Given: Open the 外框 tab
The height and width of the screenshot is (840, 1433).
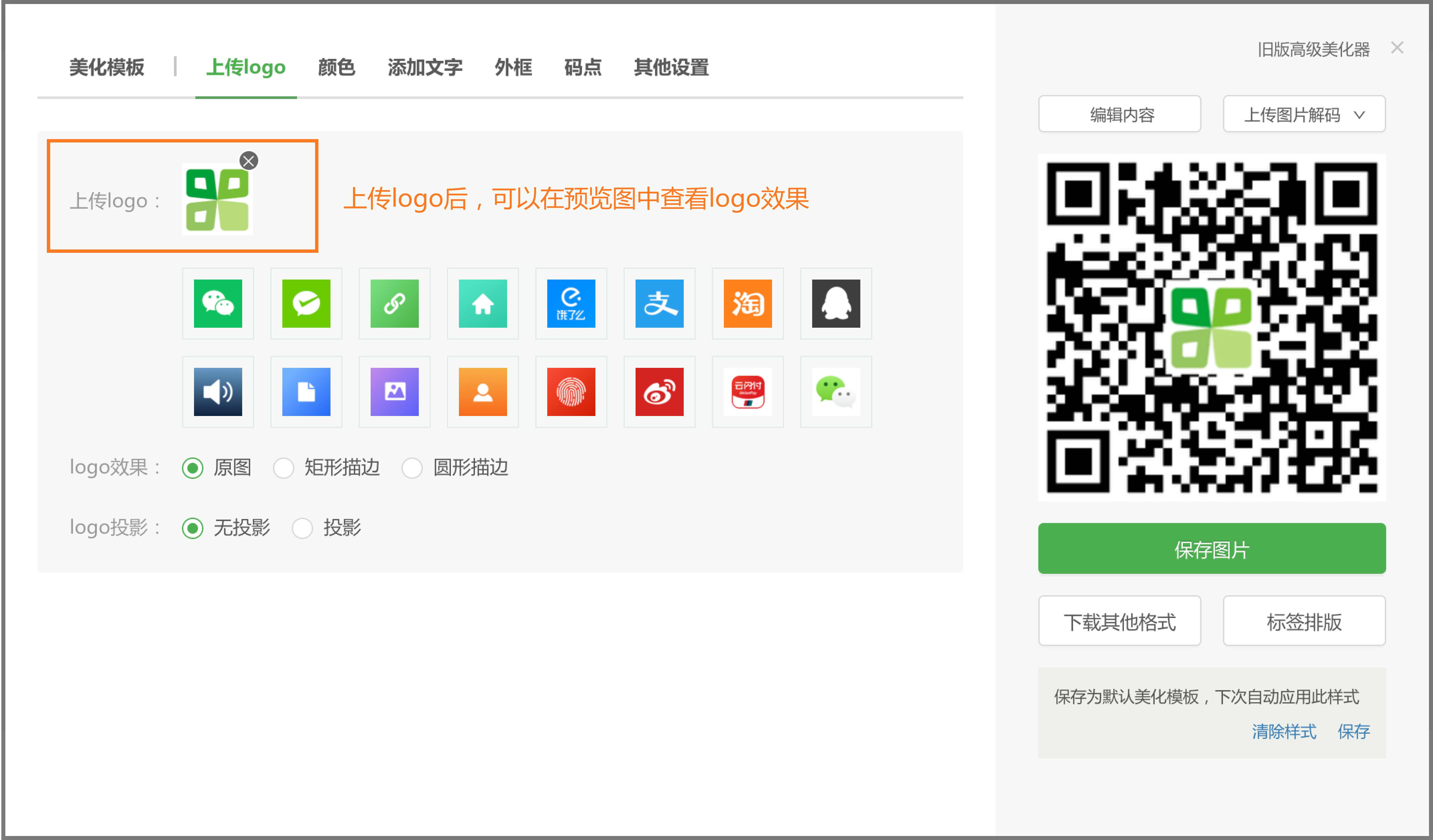Looking at the screenshot, I should [x=514, y=68].
